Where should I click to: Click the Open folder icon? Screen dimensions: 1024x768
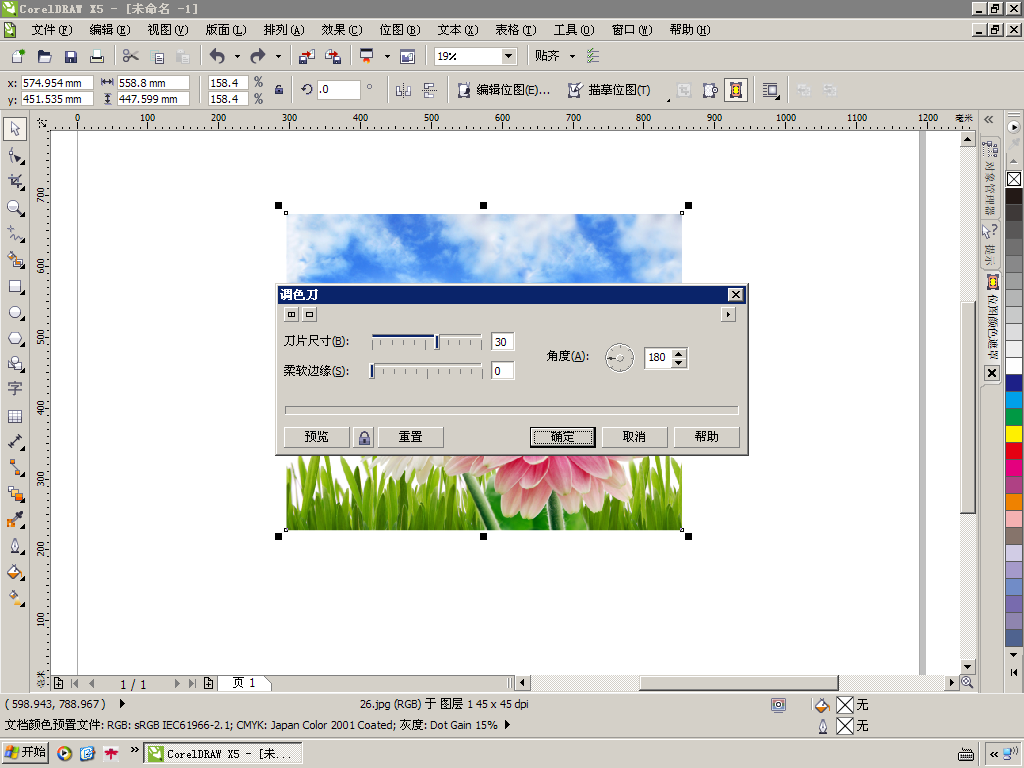tap(44, 56)
